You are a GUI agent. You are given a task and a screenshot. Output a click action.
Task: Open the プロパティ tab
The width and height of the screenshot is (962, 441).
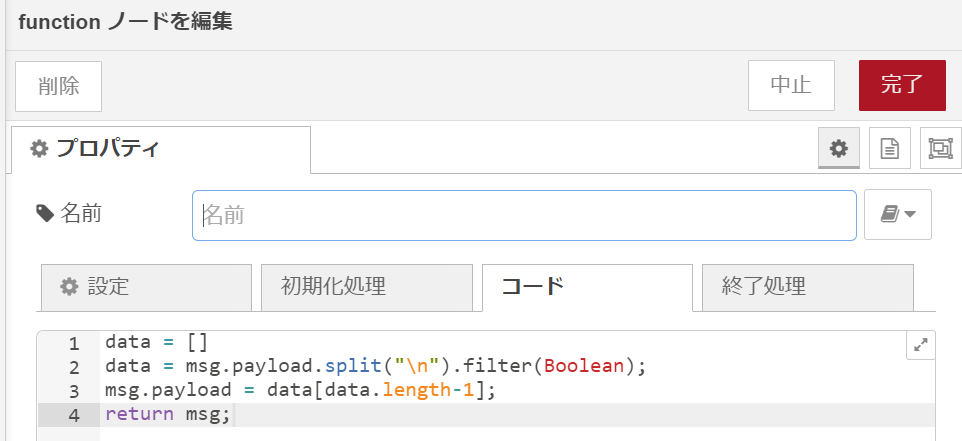coord(161,149)
